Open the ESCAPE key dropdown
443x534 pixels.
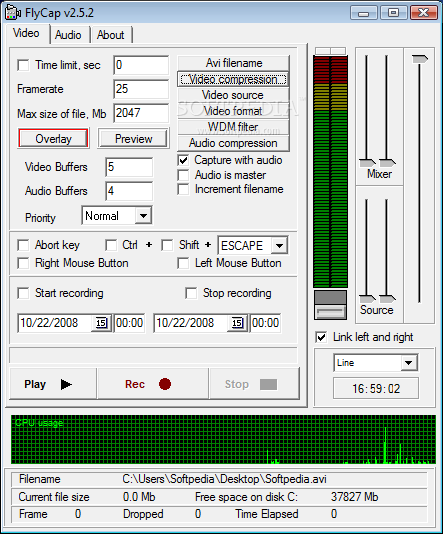pyautogui.click(x=279, y=246)
